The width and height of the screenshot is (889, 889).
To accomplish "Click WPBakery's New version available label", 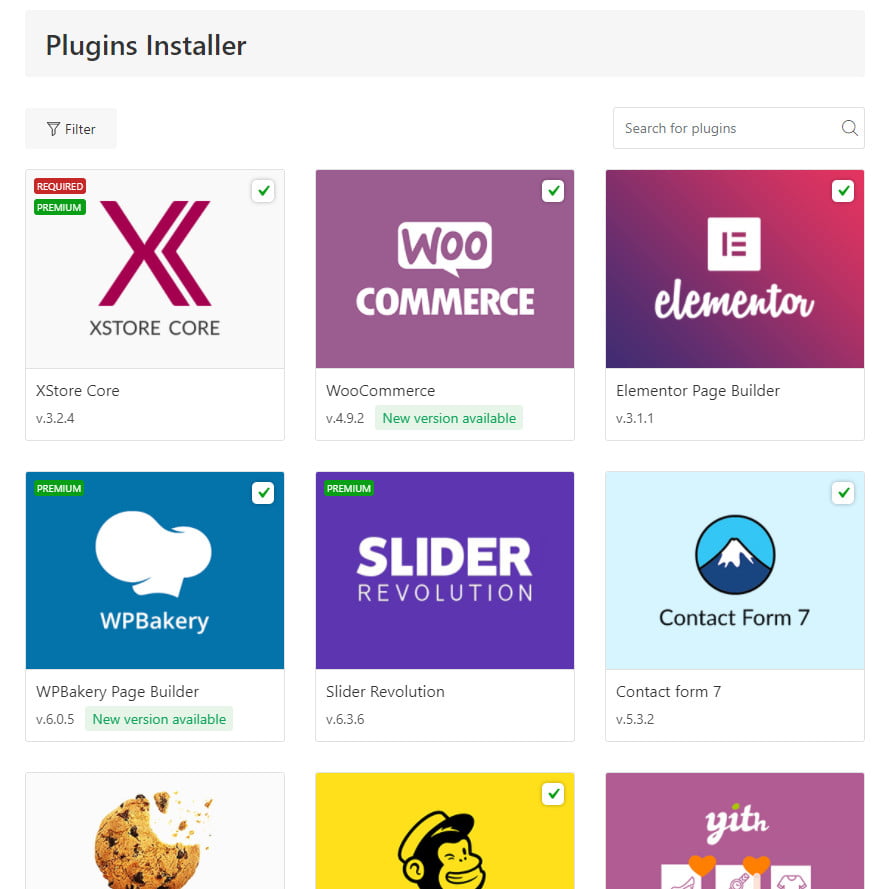I will (x=159, y=719).
